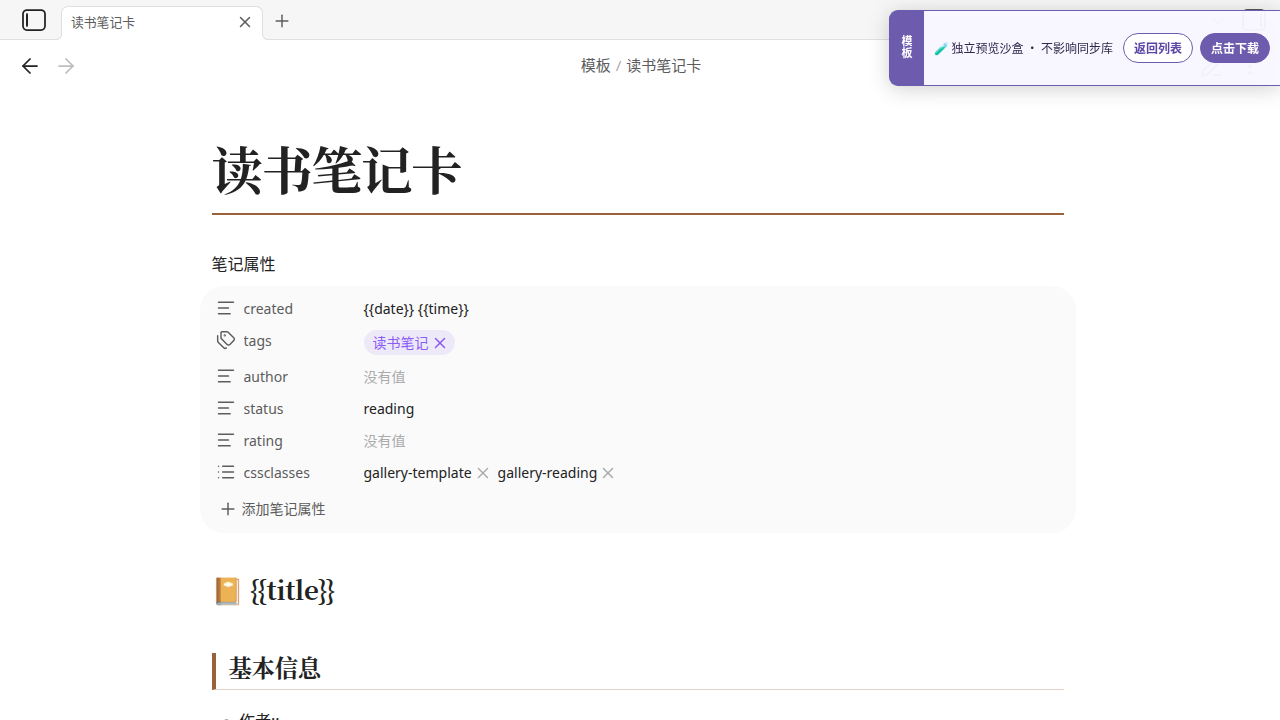Click 点击下载 button
The image size is (1280, 720).
(x=1235, y=48)
